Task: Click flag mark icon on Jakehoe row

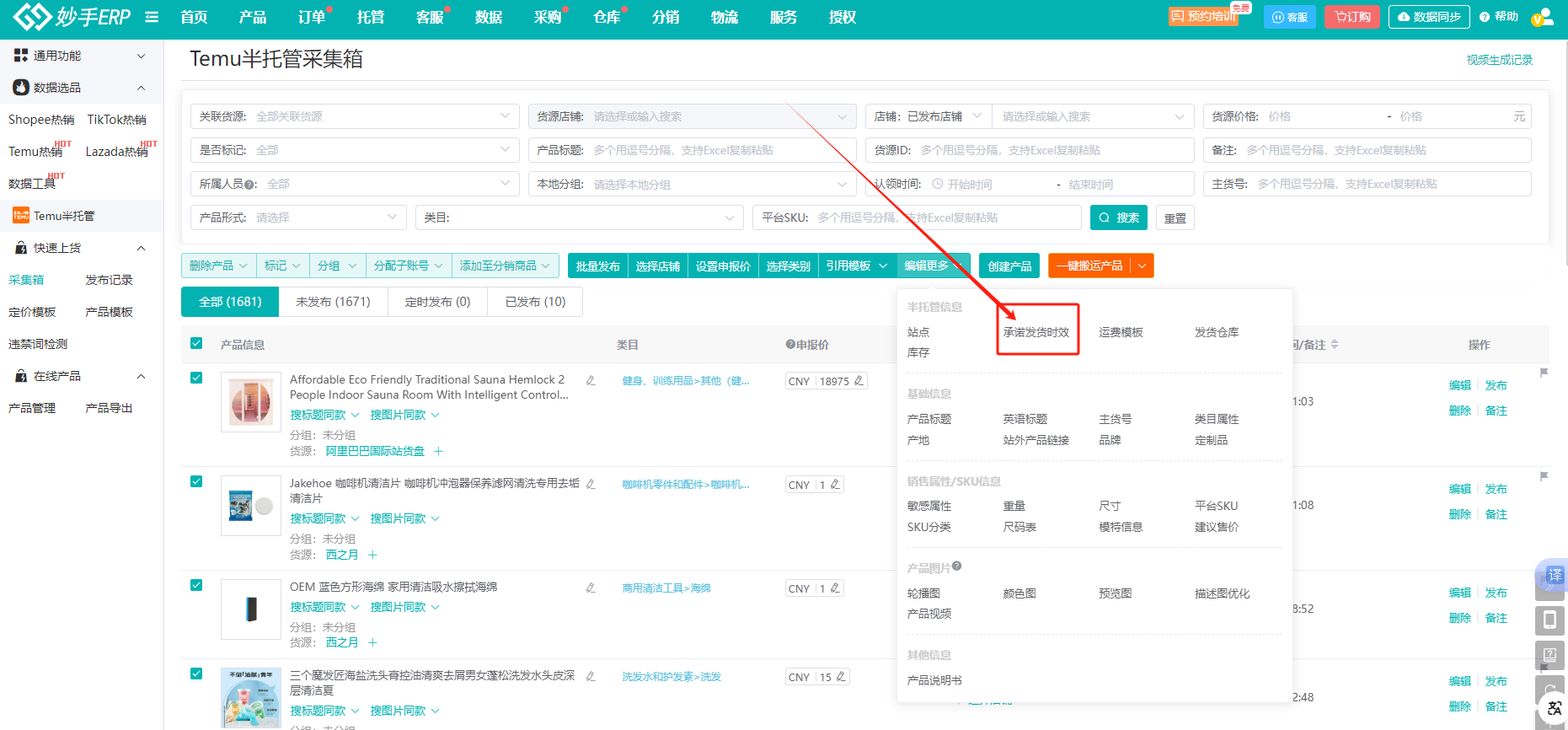Action: point(1544,476)
